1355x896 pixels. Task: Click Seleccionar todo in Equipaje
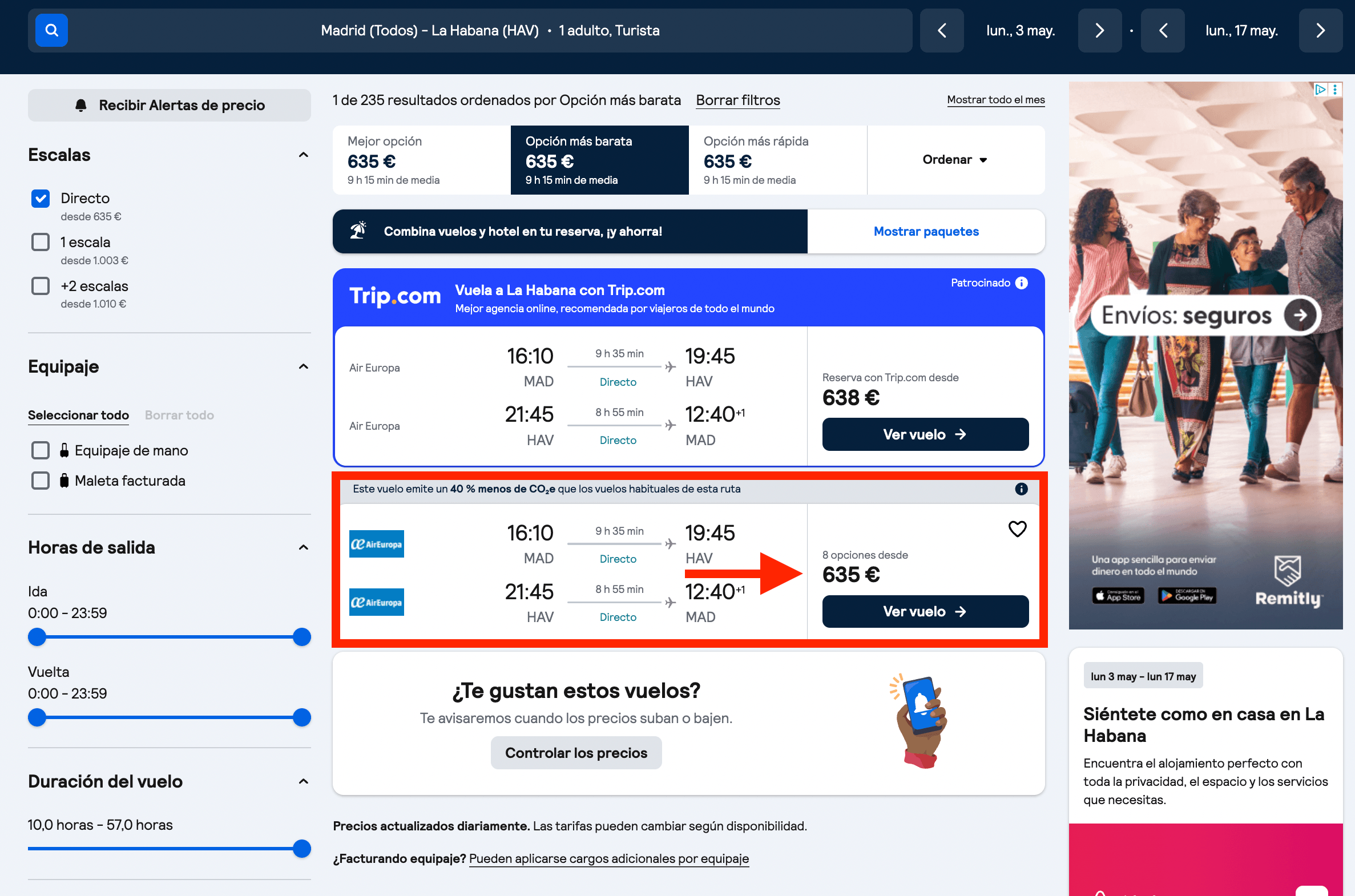pos(78,415)
